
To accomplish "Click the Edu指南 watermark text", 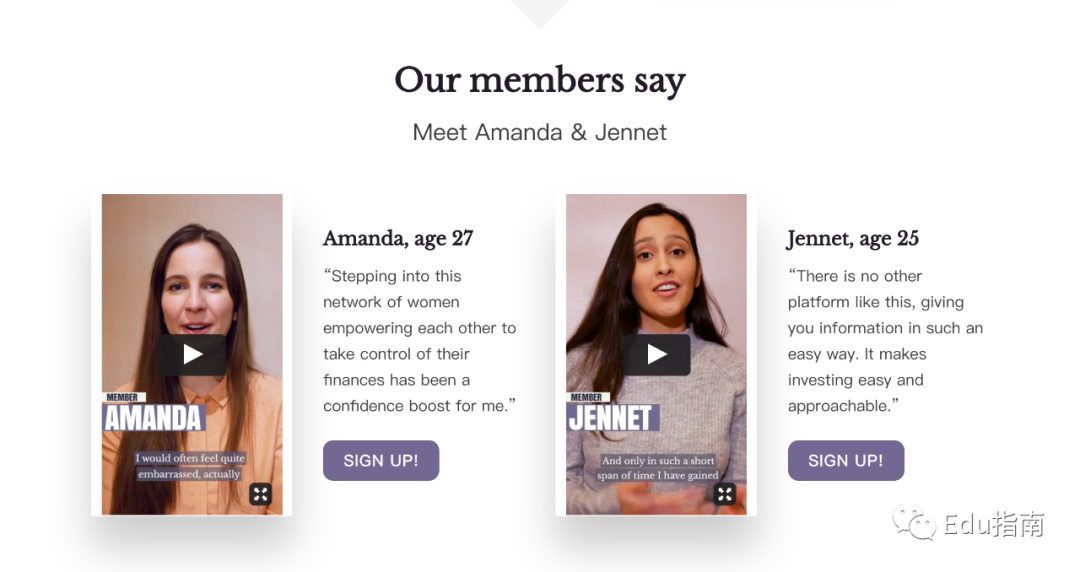I will click(x=994, y=524).
